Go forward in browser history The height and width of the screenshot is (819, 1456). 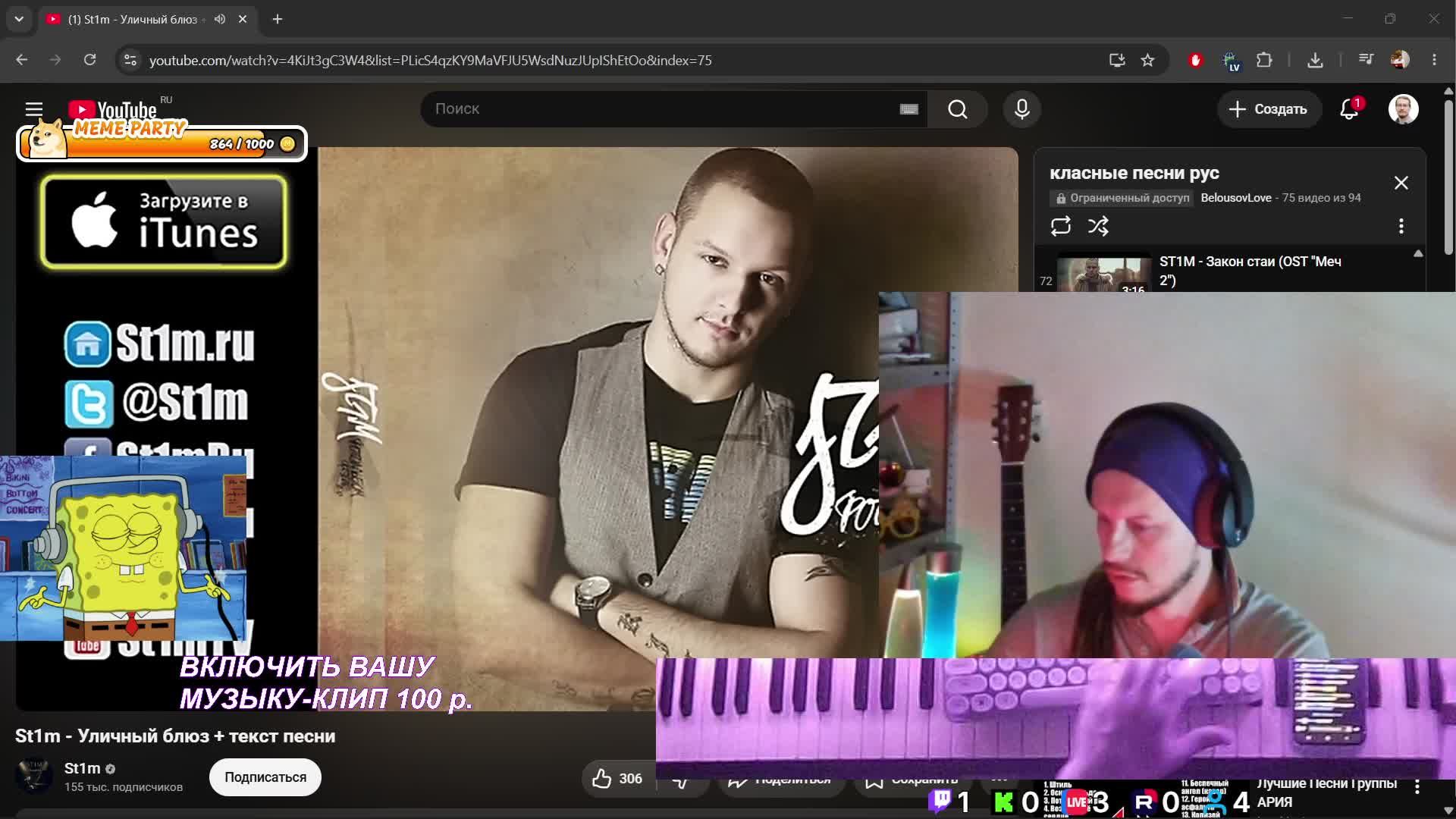(x=55, y=60)
